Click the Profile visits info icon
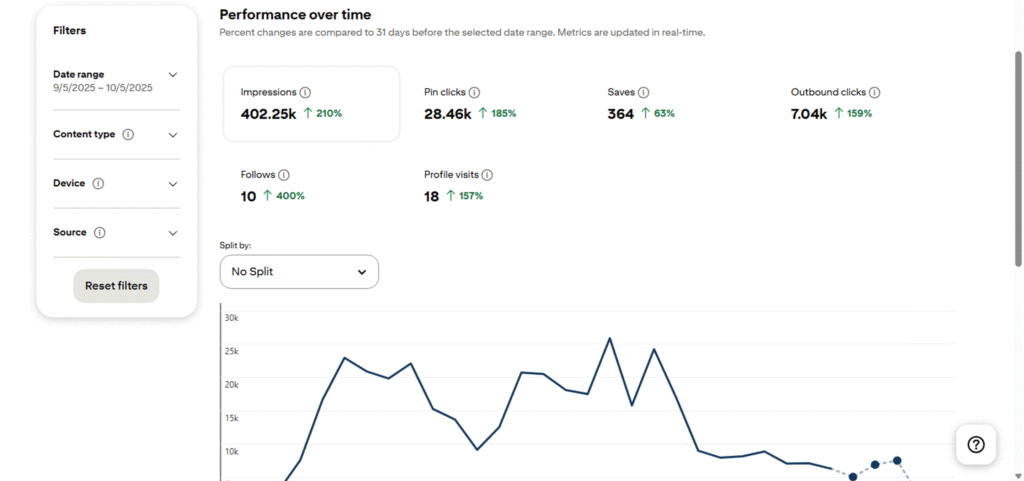1024x481 pixels. coord(487,175)
